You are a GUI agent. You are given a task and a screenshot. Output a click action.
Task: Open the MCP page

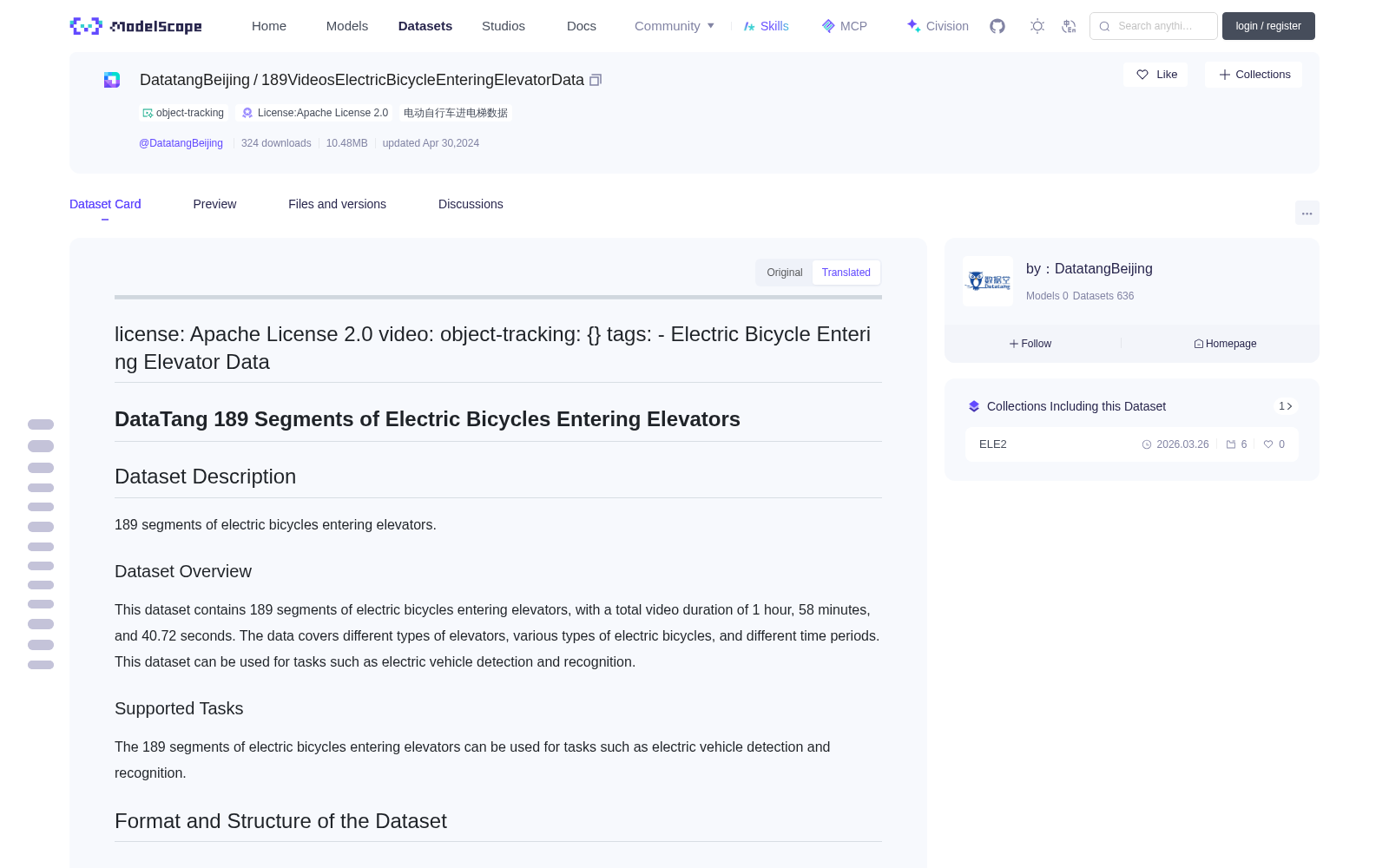pos(845,26)
